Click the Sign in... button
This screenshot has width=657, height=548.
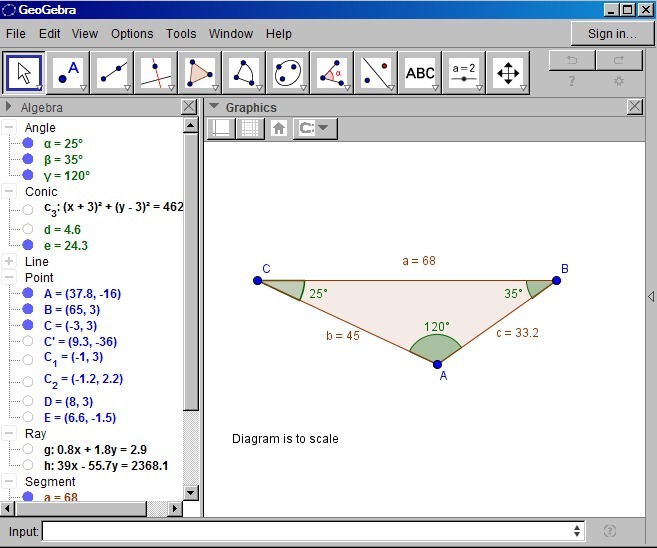(612, 34)
